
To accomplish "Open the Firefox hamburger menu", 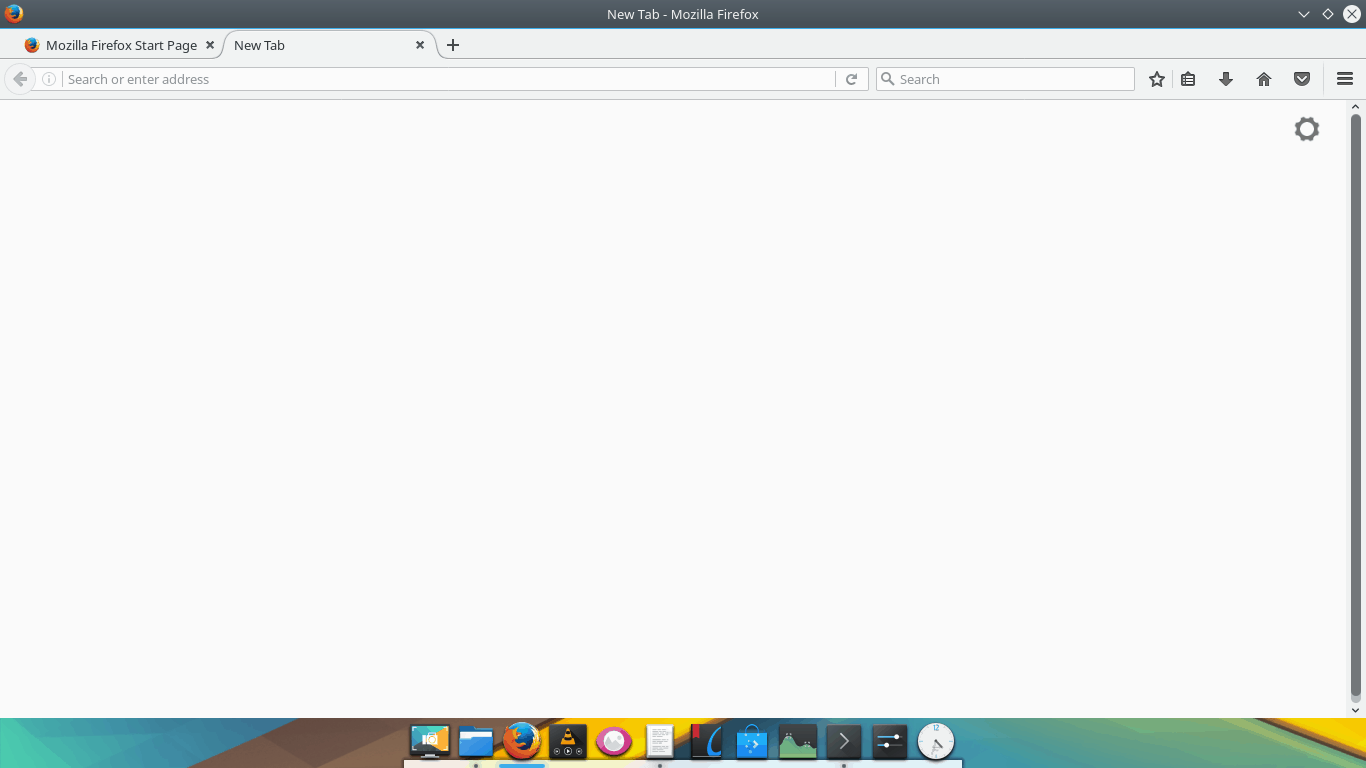I will pyautogui.click(x=1345, y=79).
